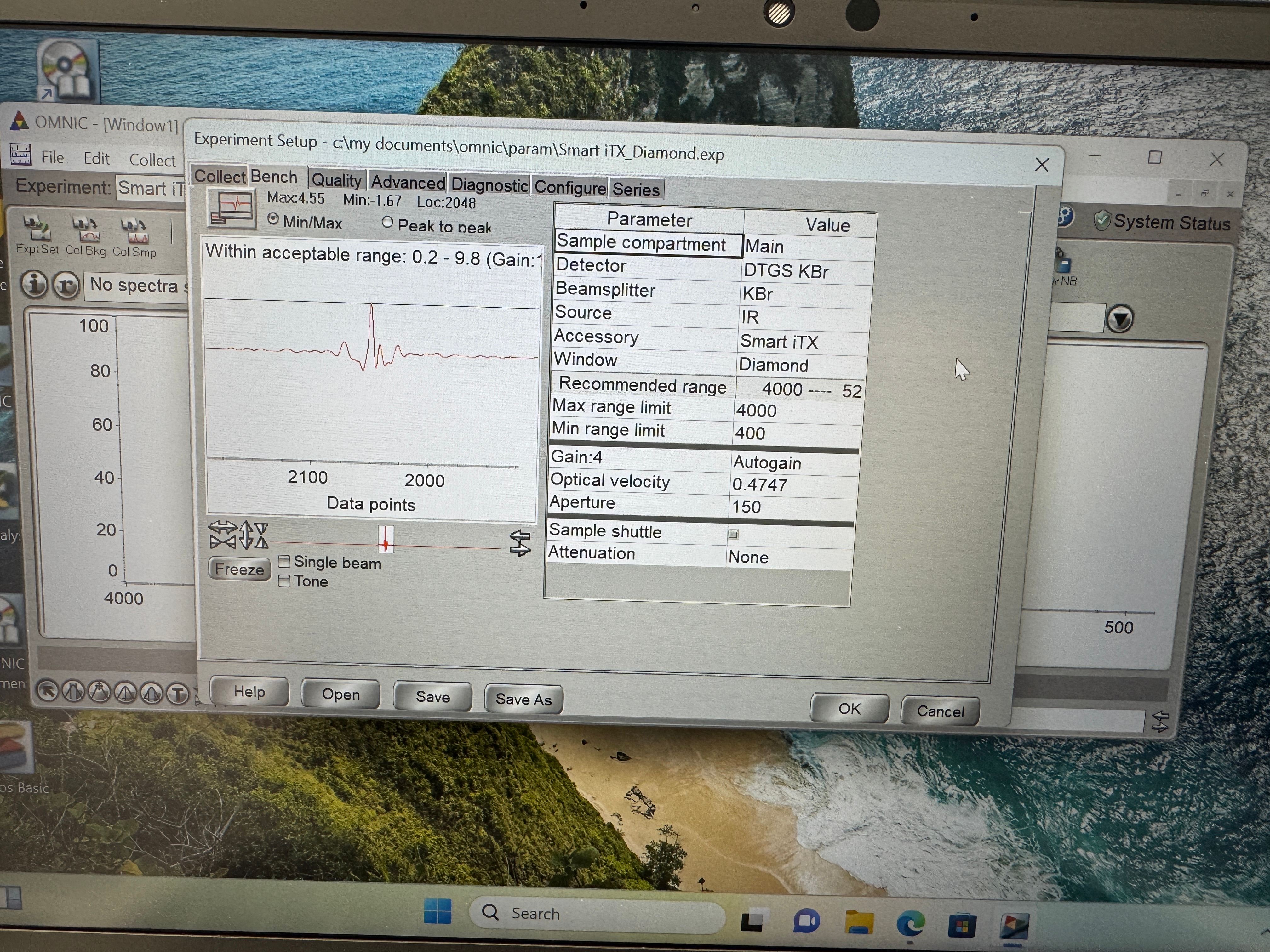This screenshot has width=1270, height=952.
Task: Open the Experiment dropdown showing Smart iT
Action: click(x=152, y=188)
